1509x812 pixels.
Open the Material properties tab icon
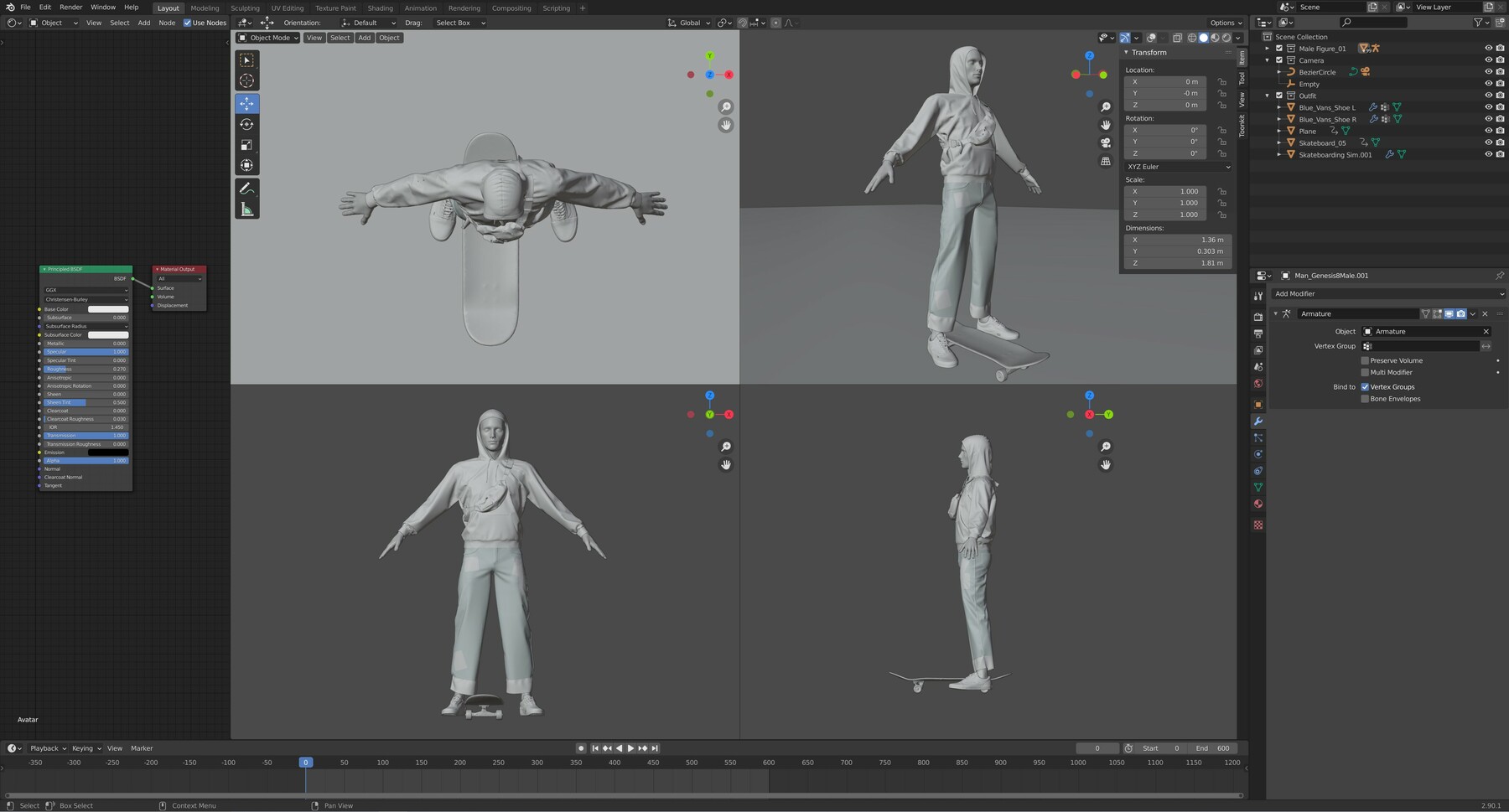pyautogui.click(x=1257, y=504)
